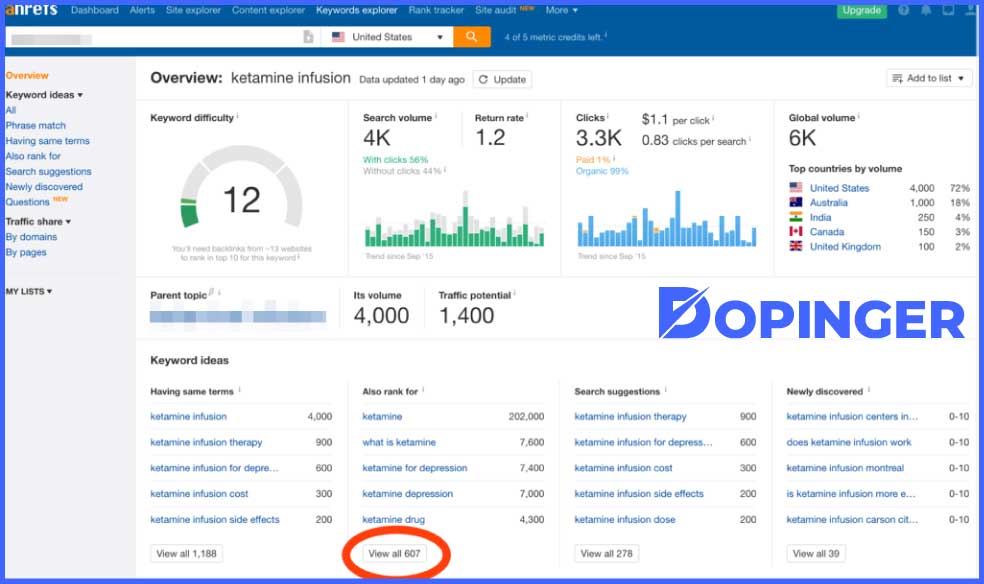Screen dimensions: 984x584
Task: Click View all 278 button
Action: tap(606, 553)
